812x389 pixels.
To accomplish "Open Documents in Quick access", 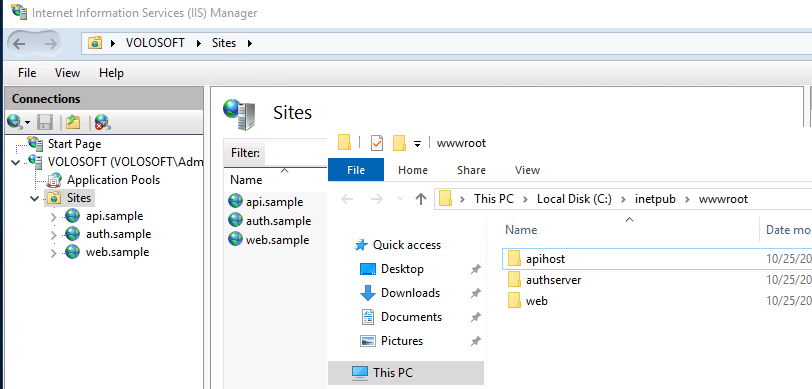I will point(411,316).
